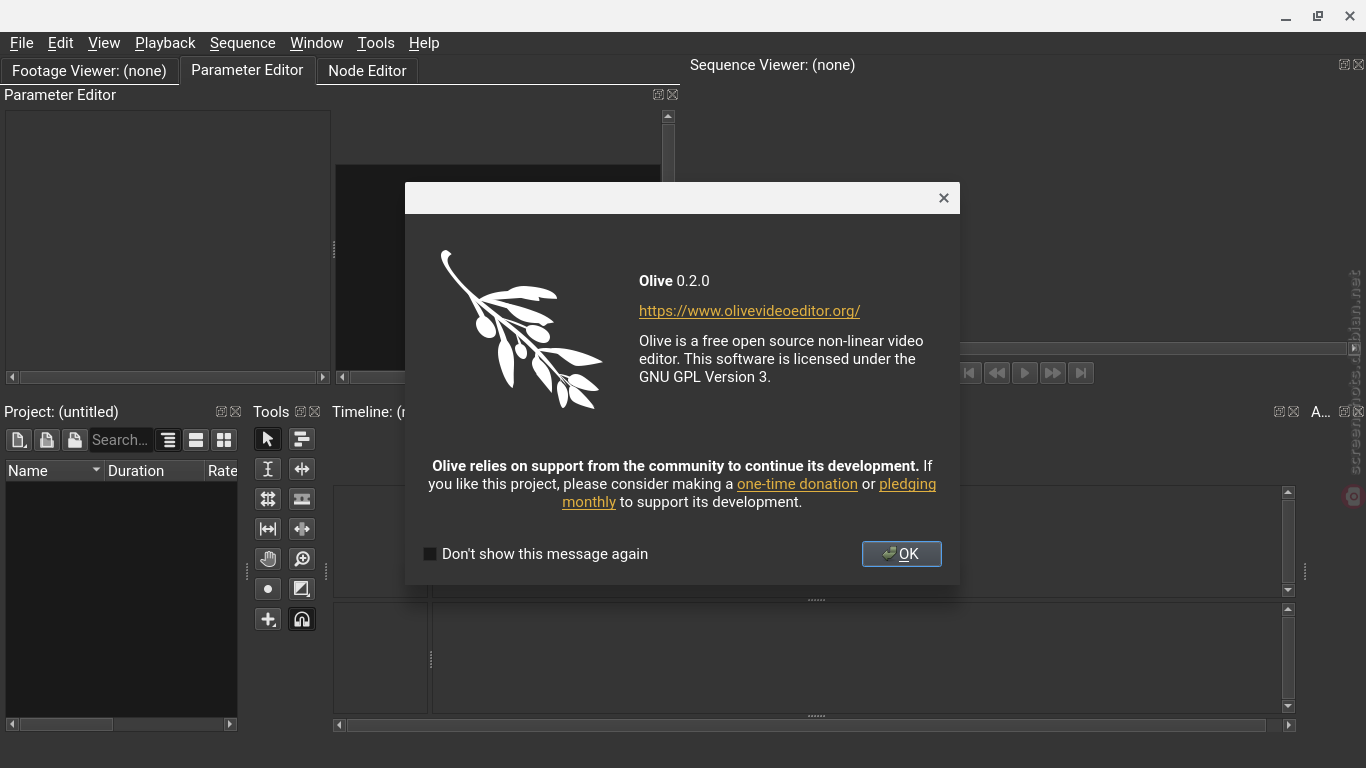Select the Edit (I-beam) tool
The height and width of the screenshot is (768, 1366).
coord(268,469)
